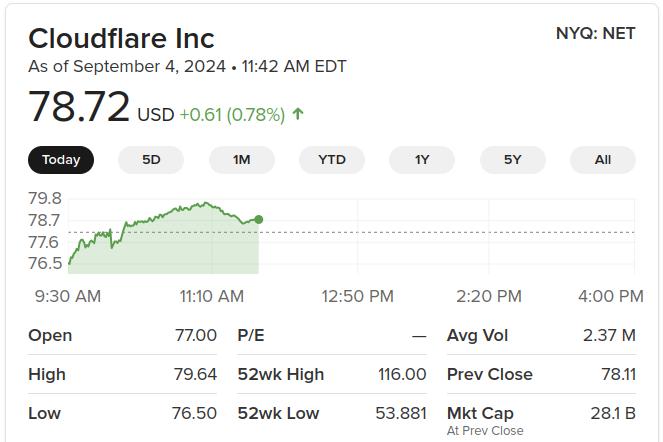Screen dimensions: 663x442
Task: Click the Cloudflare Inc title
Action: click(121, 38)
